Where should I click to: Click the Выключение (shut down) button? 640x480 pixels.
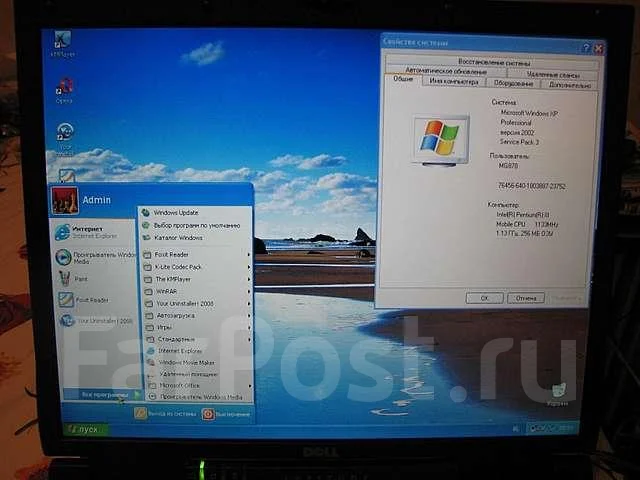pos(226,414)
